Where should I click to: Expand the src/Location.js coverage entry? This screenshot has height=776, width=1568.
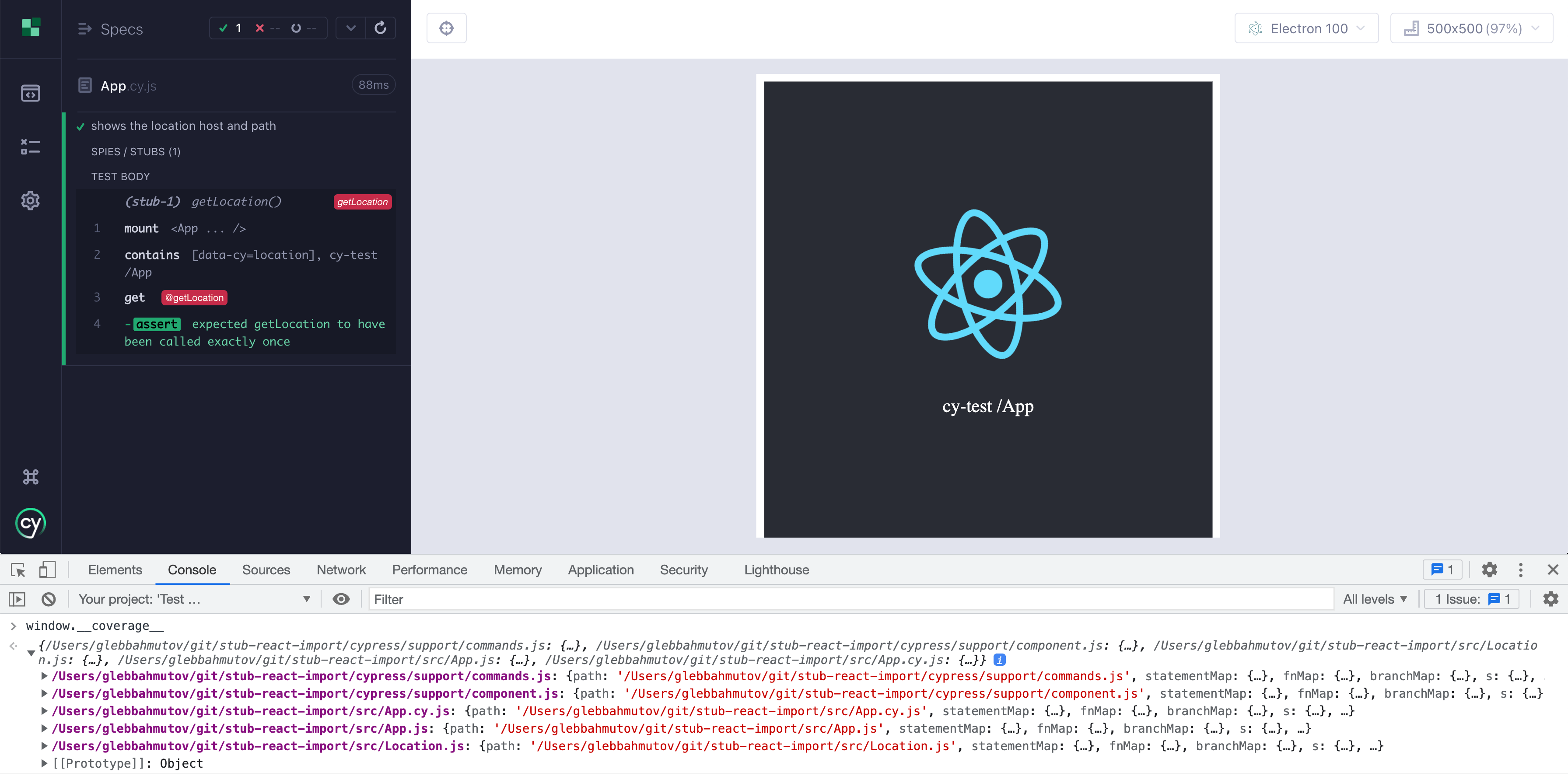point(45,745)
